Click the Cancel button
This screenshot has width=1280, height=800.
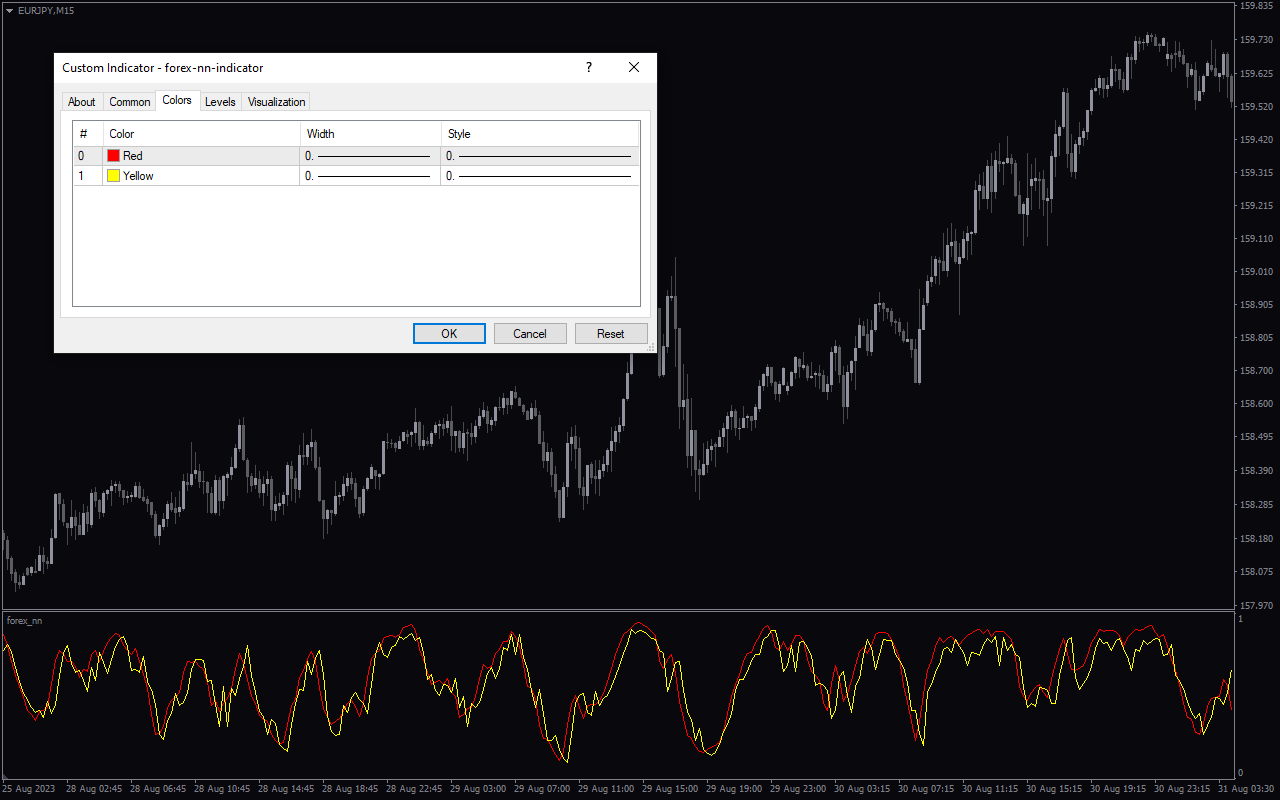click(x=530, y=334)
